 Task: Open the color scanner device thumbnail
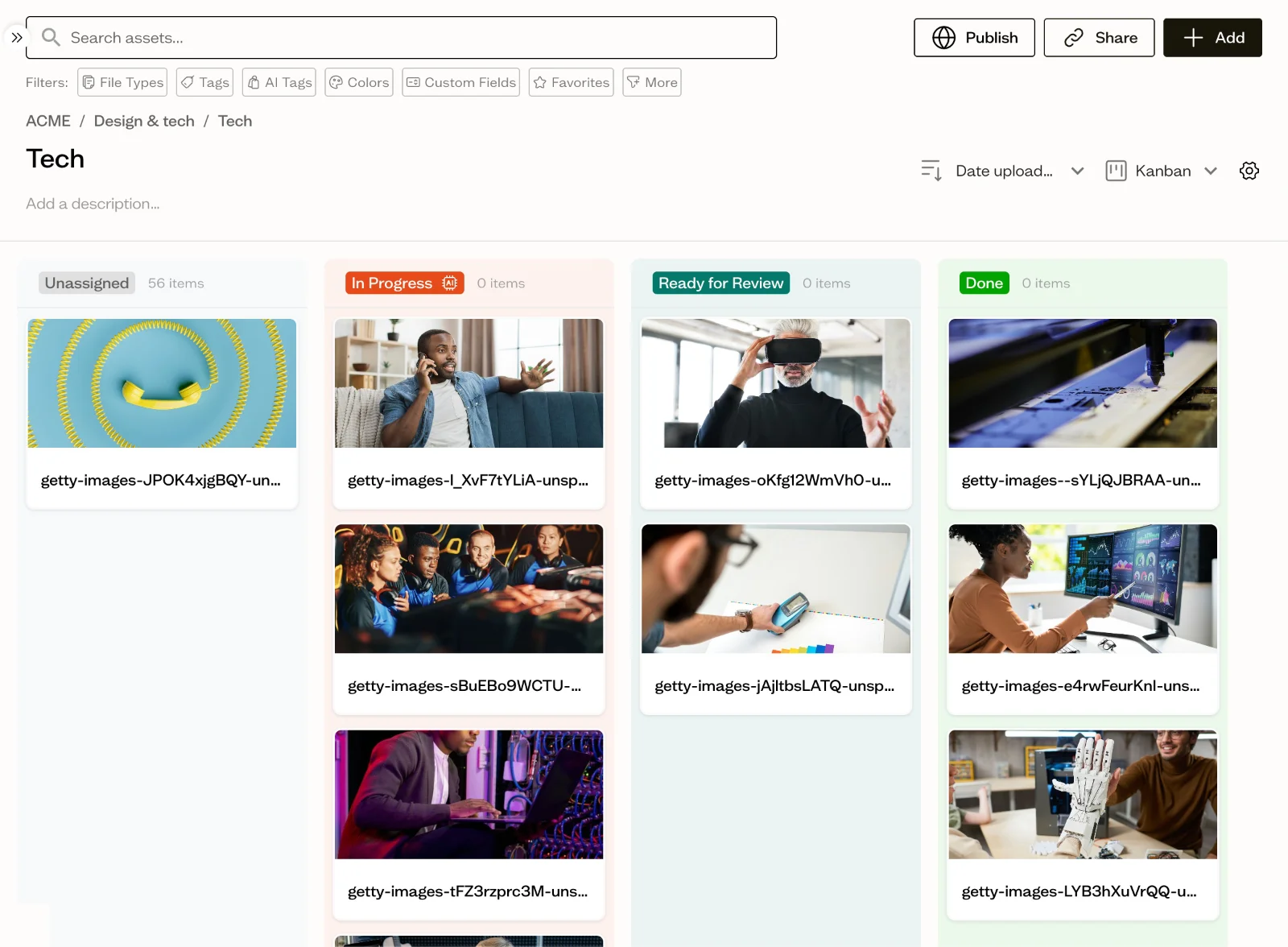point(776,589)
